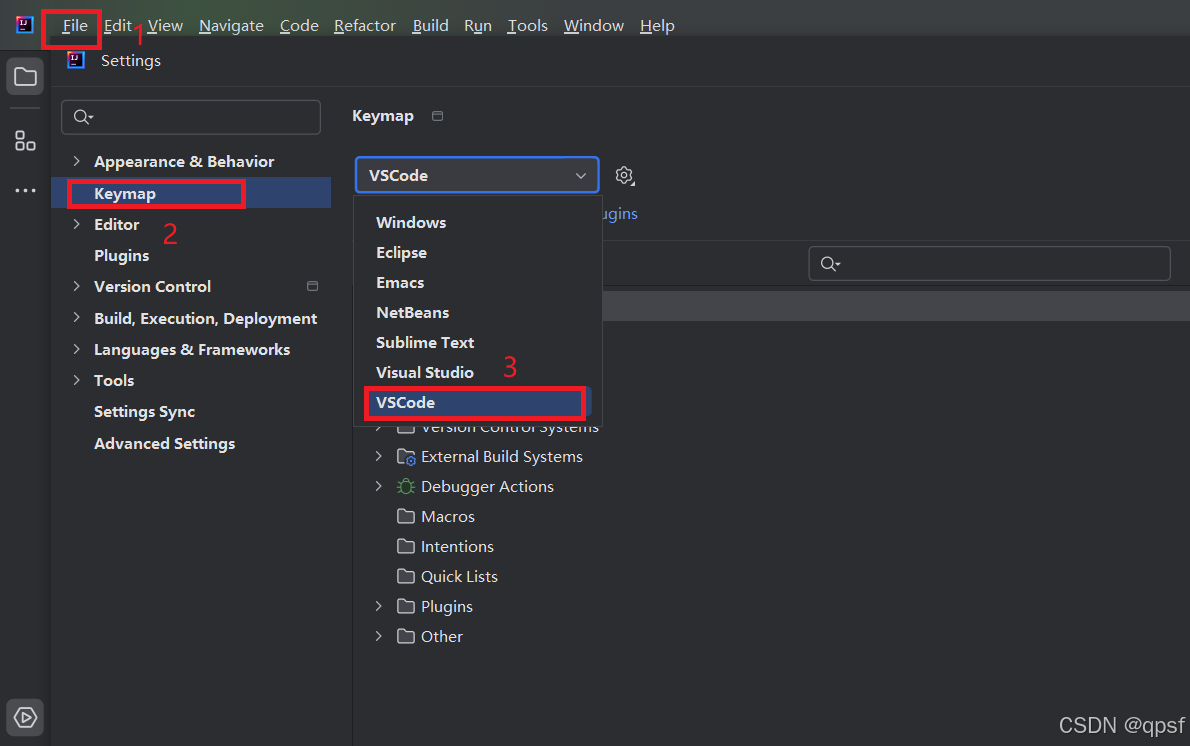Click the Plugins folder icon in action tree
The width and height of the screenshot is (1190, 746).
[406, 606]
